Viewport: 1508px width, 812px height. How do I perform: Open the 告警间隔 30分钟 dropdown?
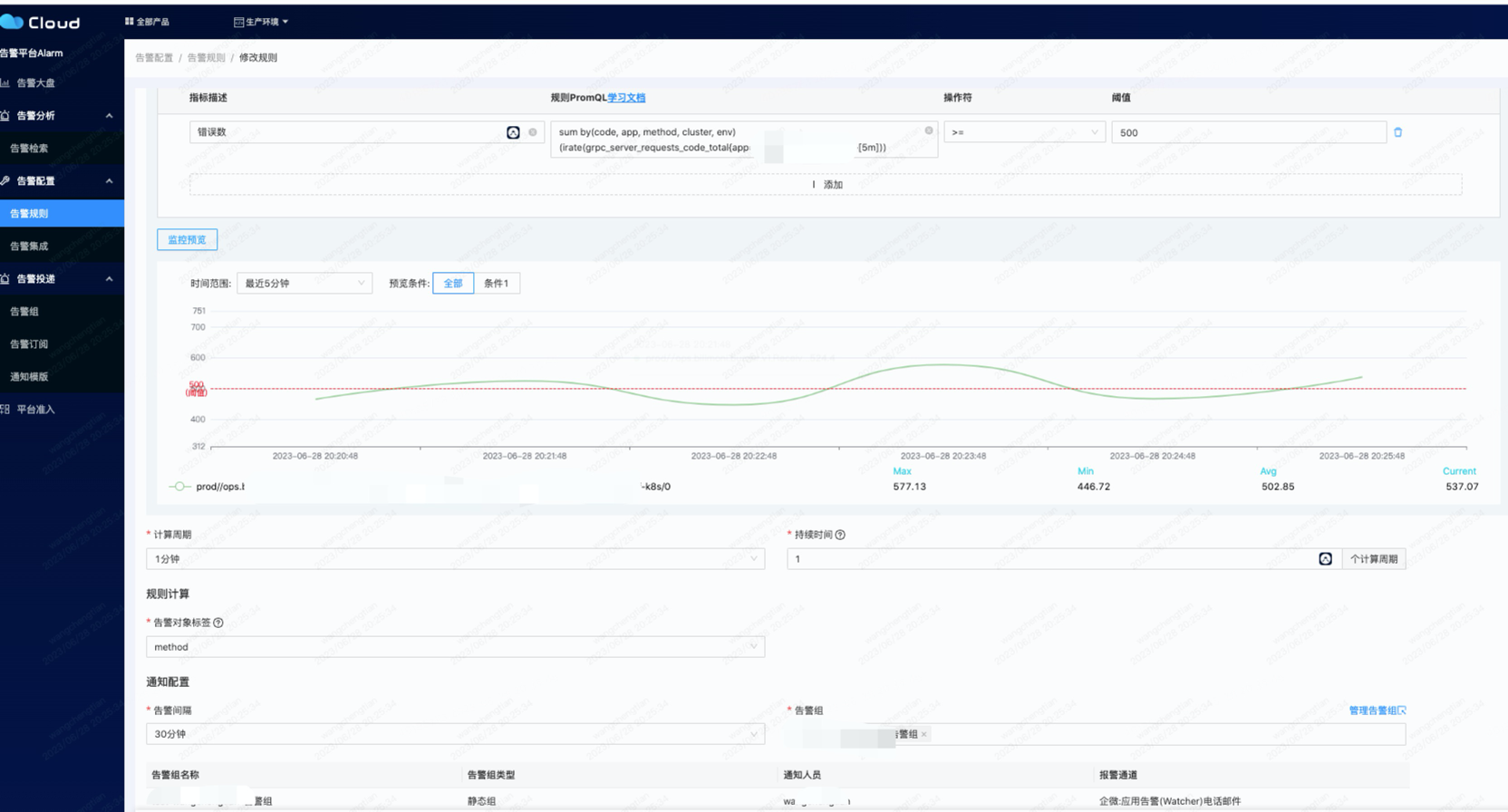(455, 734)
